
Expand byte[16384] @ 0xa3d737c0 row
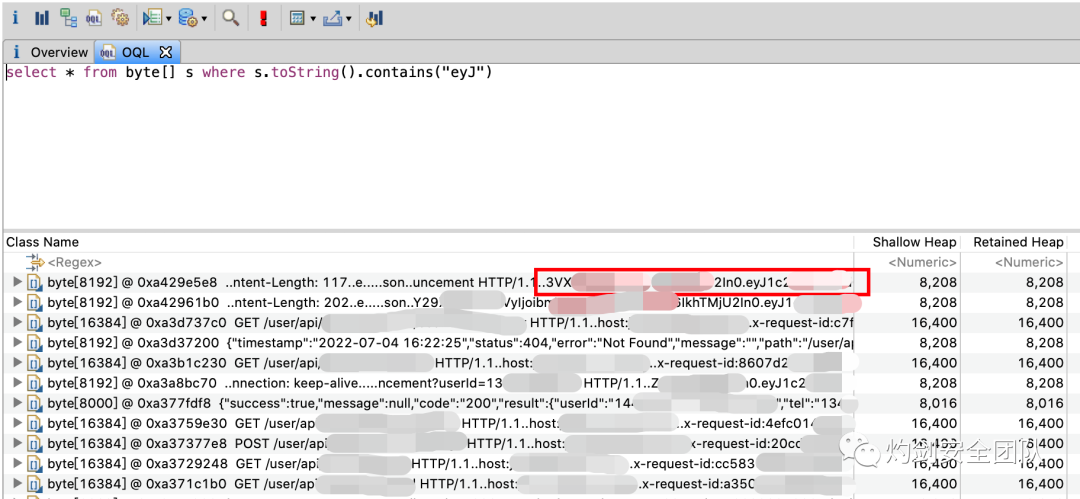tap(17, 323)
